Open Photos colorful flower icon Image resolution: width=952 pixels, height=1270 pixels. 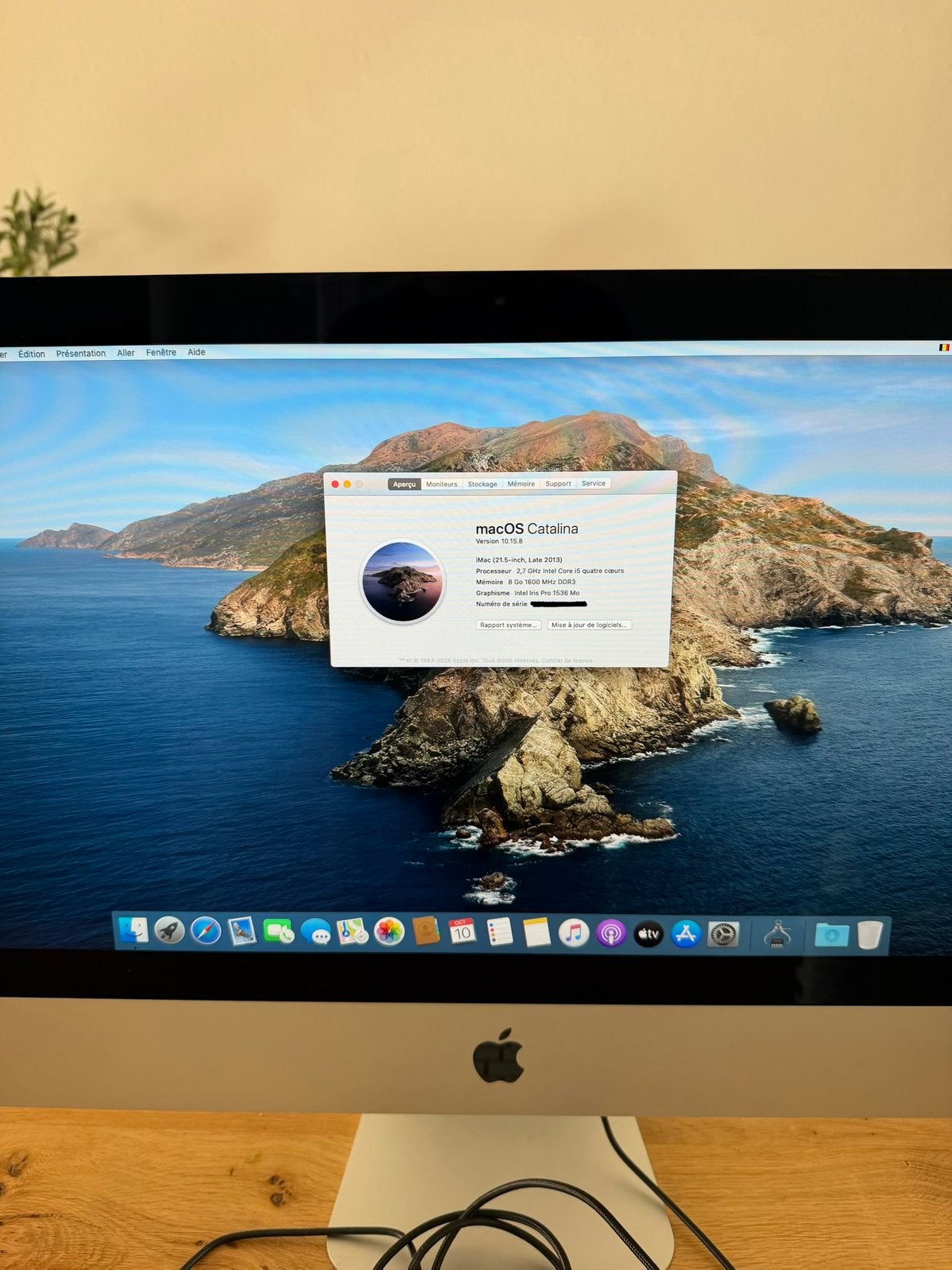click(x=389, y=931)
